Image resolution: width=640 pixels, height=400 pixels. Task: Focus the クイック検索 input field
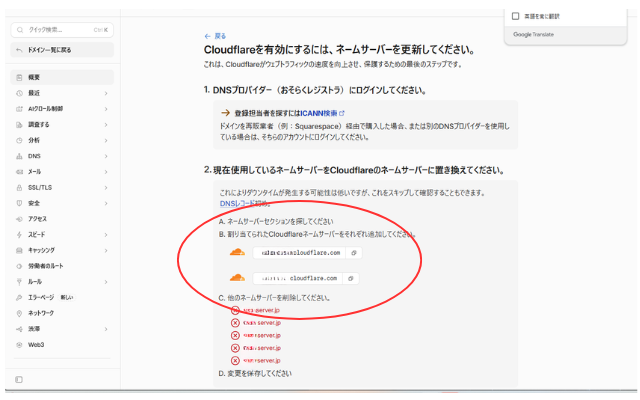tap(62, 30)
